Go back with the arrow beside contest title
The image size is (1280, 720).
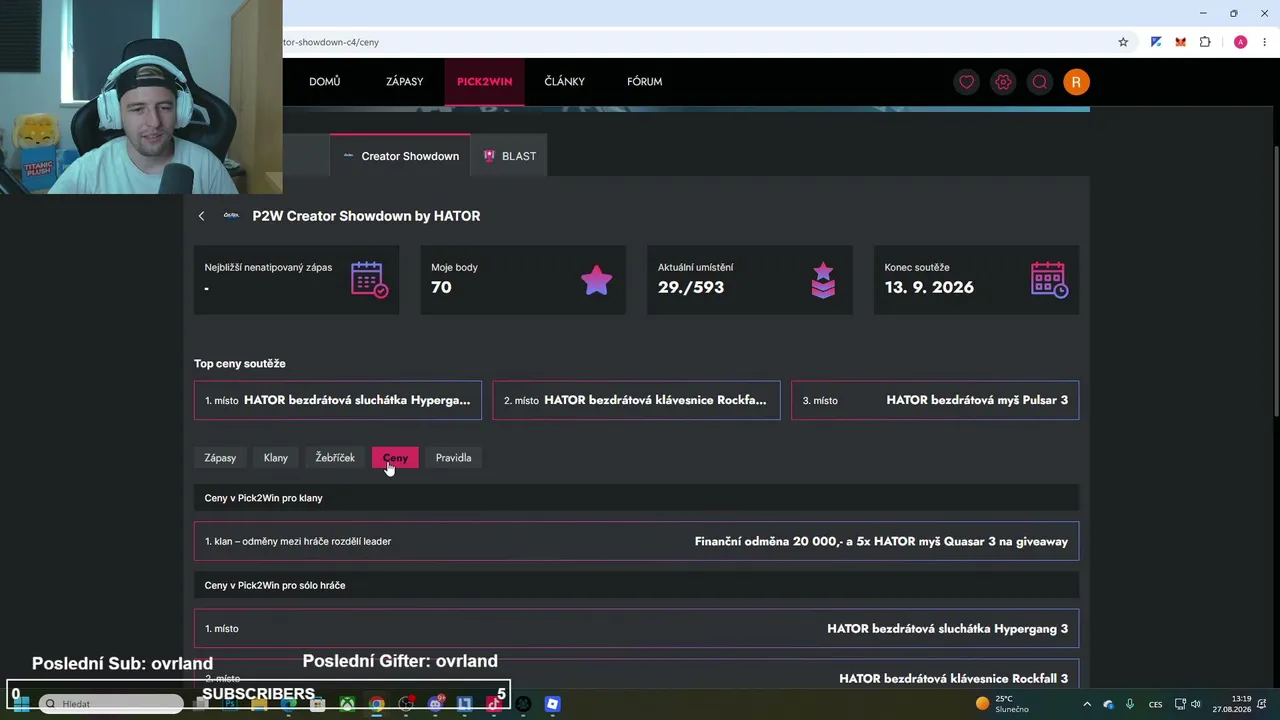click(x=201, y=216)
